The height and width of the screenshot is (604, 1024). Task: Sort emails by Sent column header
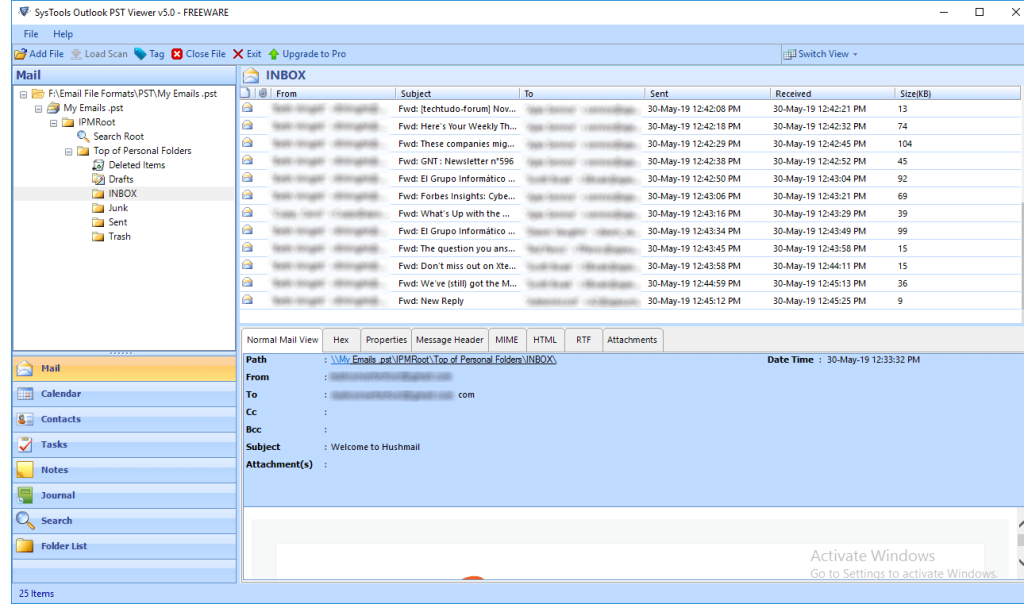click(x=707, y=94)
